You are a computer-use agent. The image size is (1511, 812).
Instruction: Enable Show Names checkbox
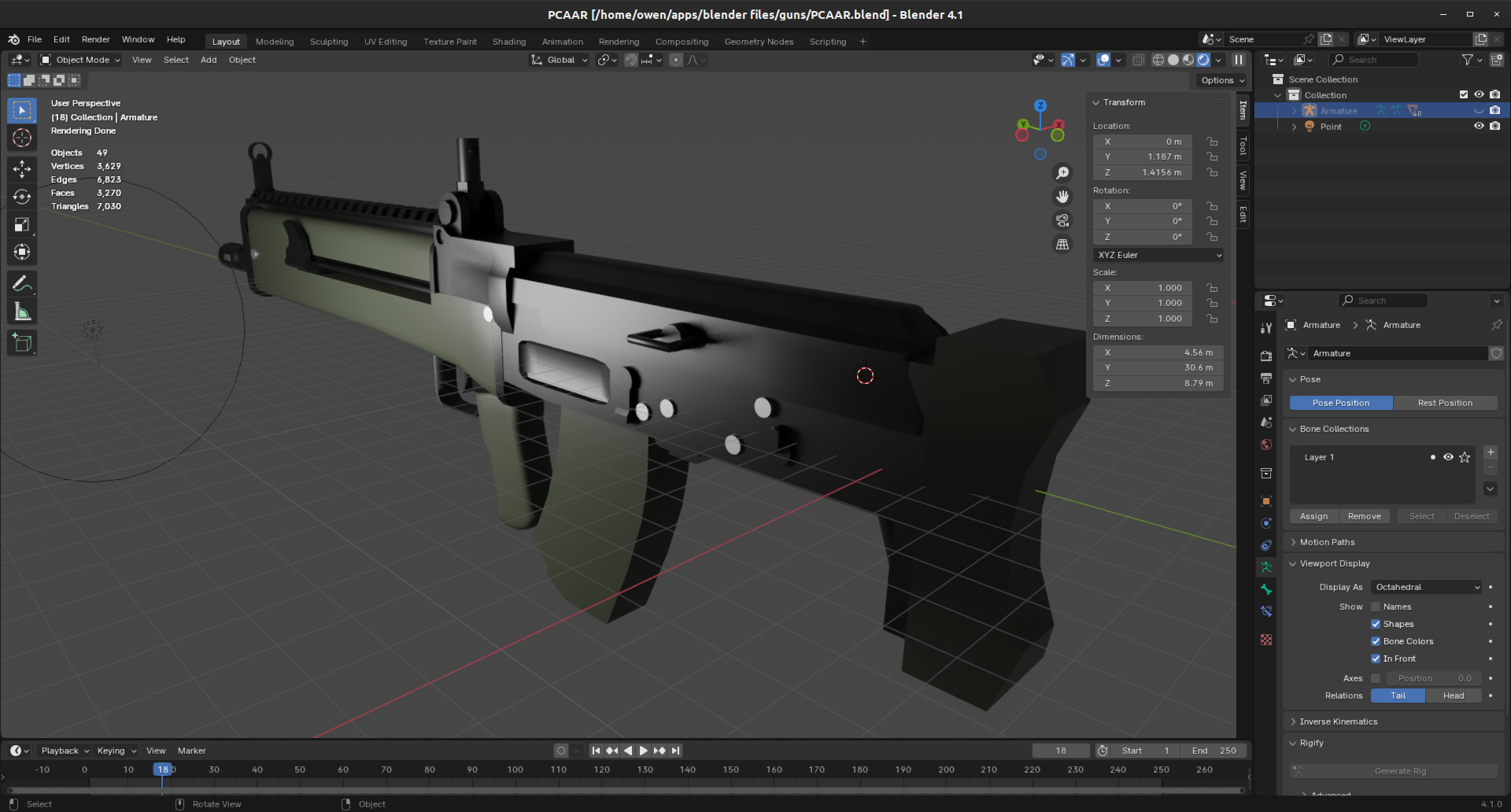coord(1376,607)
